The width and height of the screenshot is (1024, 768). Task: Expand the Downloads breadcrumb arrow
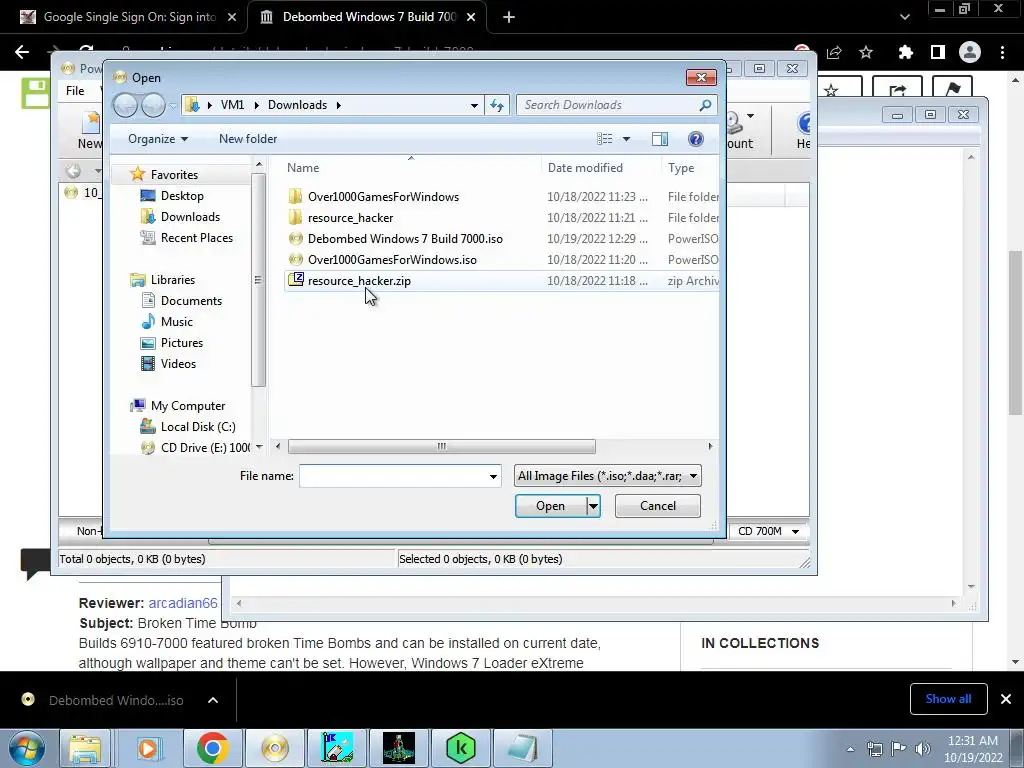point(338,105)
